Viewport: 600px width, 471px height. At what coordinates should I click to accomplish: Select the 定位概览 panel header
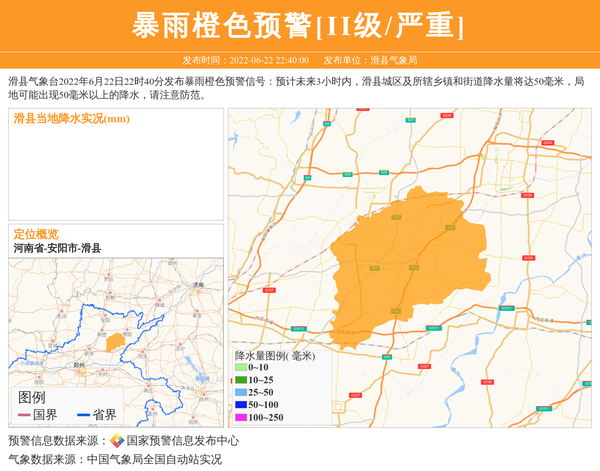[x=36, y=234]
